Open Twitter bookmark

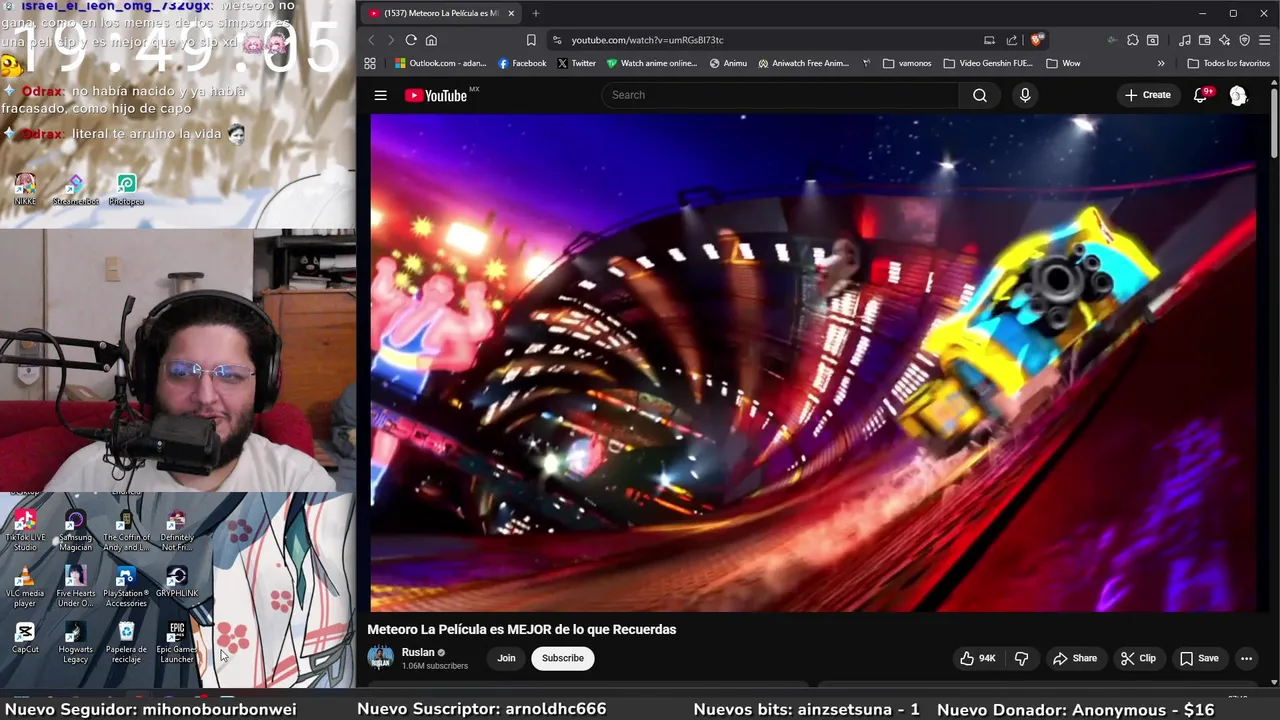[x=577, y=63]
